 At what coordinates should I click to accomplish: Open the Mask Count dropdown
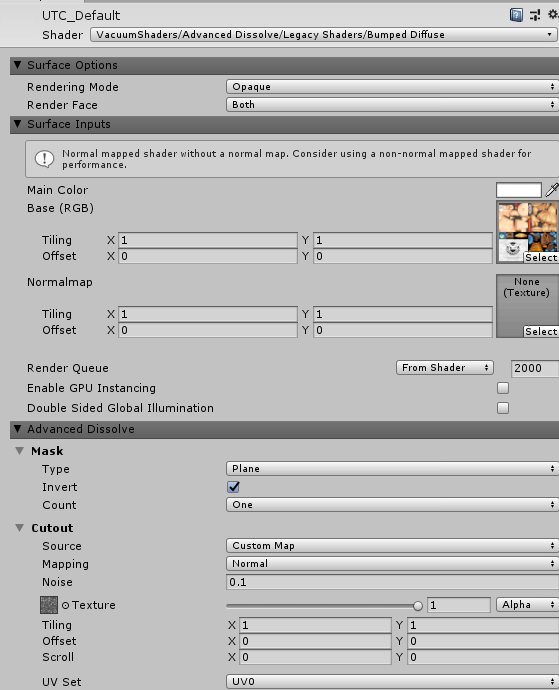tap(392, 505)
